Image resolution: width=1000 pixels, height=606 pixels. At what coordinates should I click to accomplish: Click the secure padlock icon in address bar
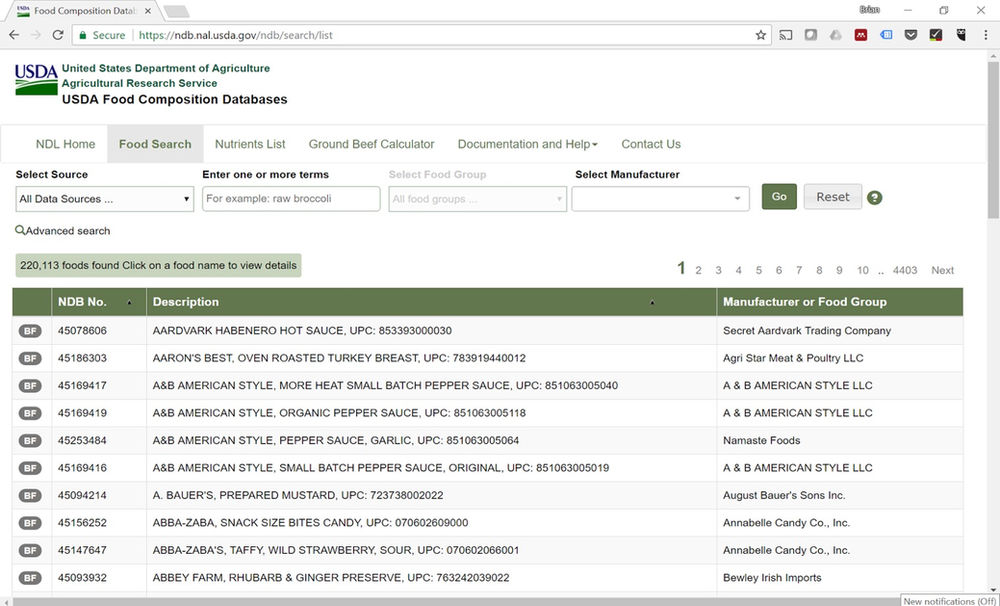(82, 35)
